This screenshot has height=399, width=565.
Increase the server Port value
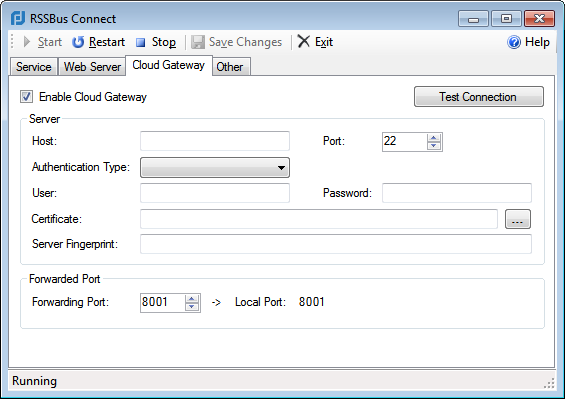434,138
